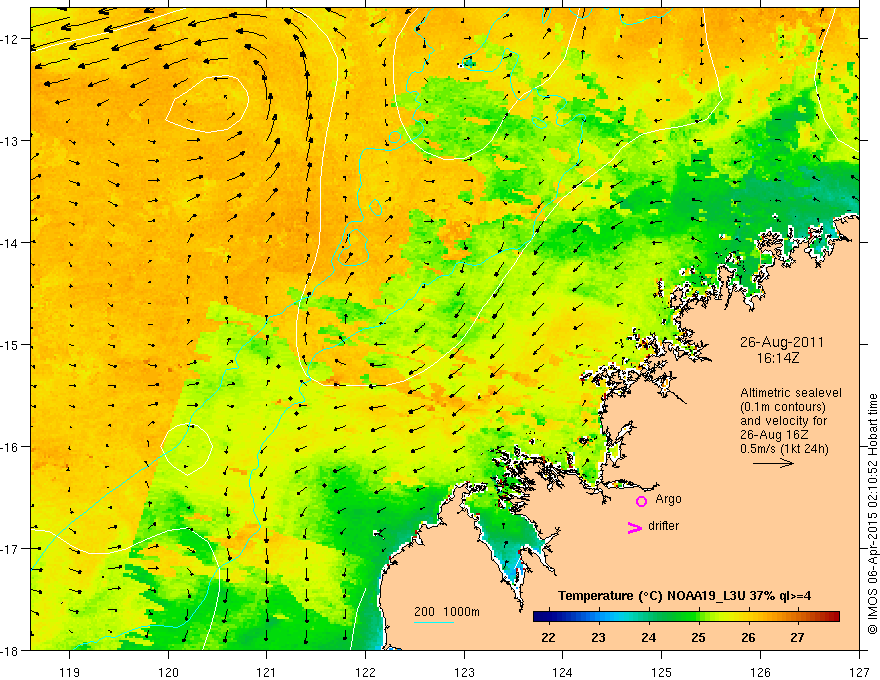Click the '0.5m/s (1kt 24h)' text
880x680 pixels.
click(x=784, y=449)
